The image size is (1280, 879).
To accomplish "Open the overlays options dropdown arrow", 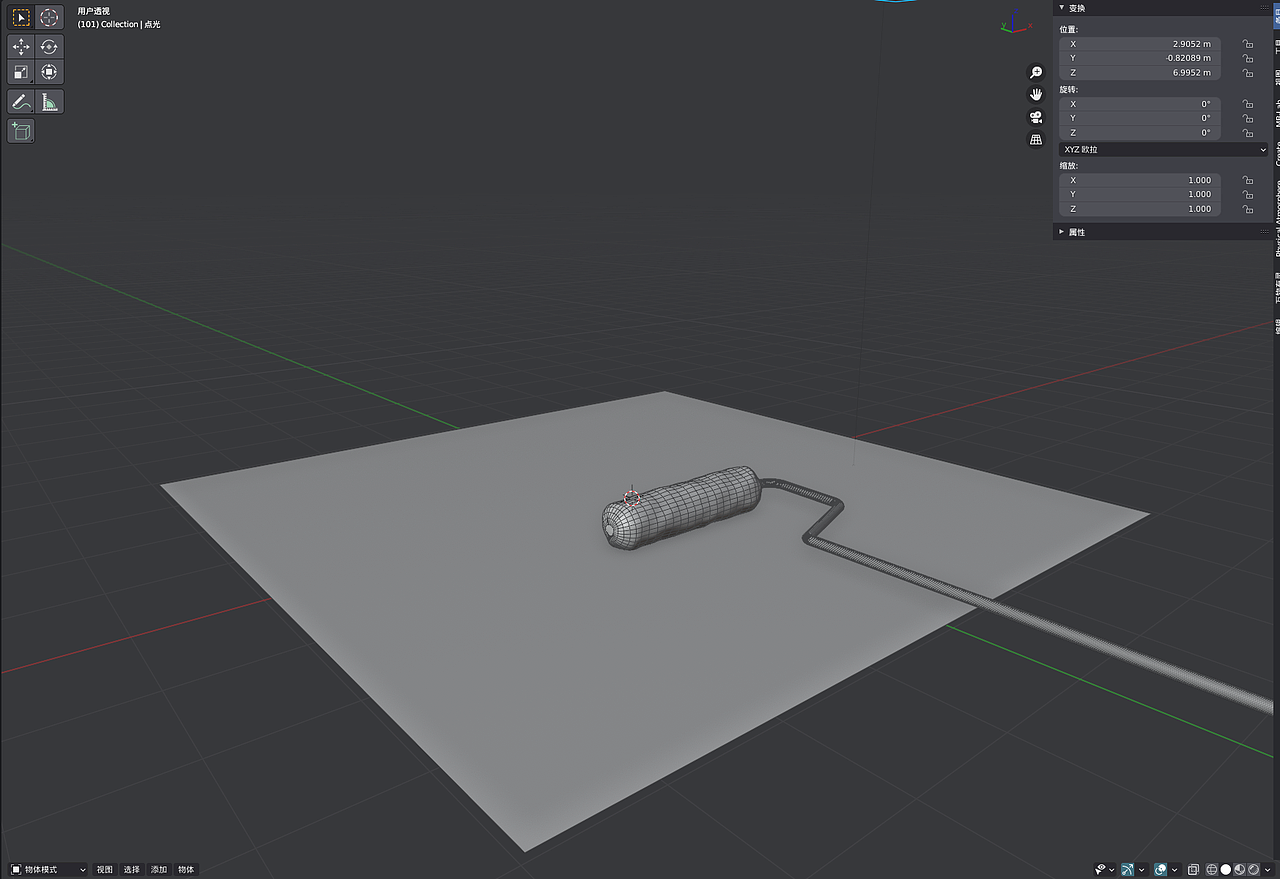I will (1174, 870).
